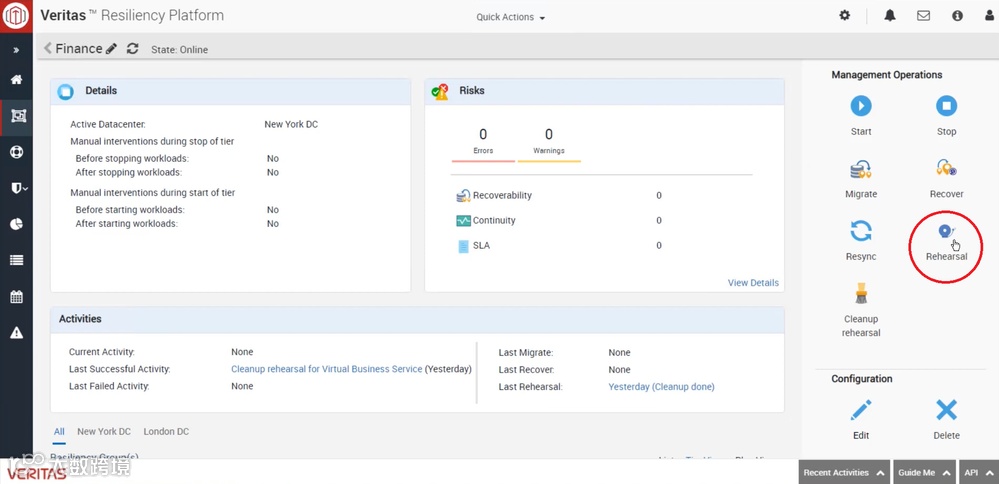The width and height of the screenshot is (999, 484).
Task: Click the New York DC datacenter value
Action: pos(291,124)
